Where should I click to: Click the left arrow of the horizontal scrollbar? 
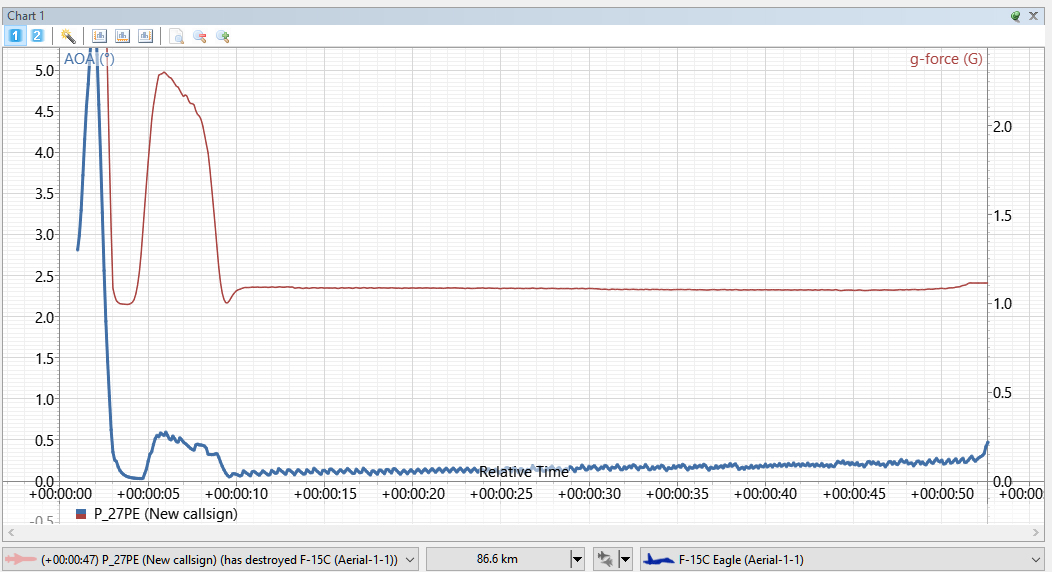[x=11, y=532]
